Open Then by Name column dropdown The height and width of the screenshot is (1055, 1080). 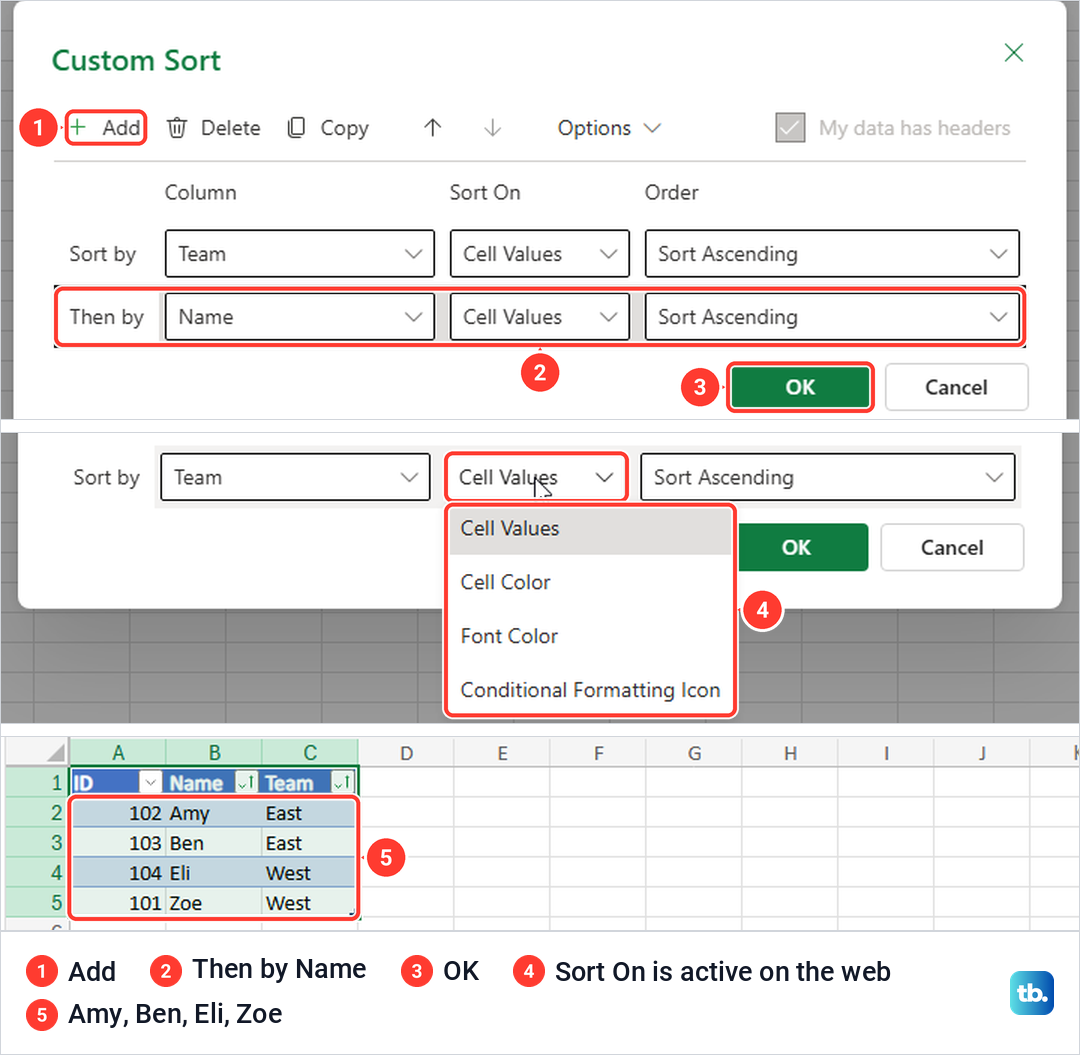point(300,317)
